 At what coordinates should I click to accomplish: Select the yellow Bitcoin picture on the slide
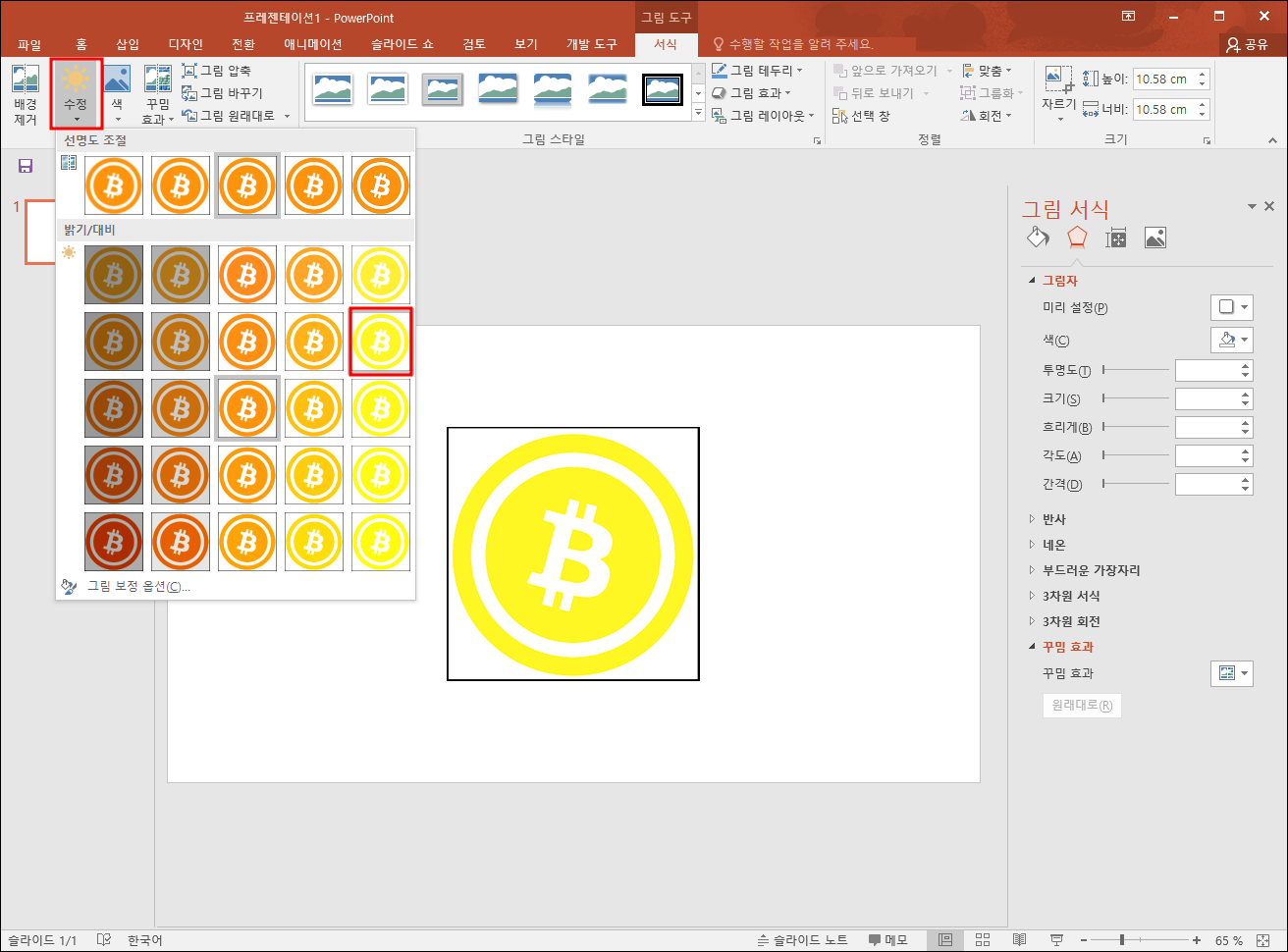point(573,554)
